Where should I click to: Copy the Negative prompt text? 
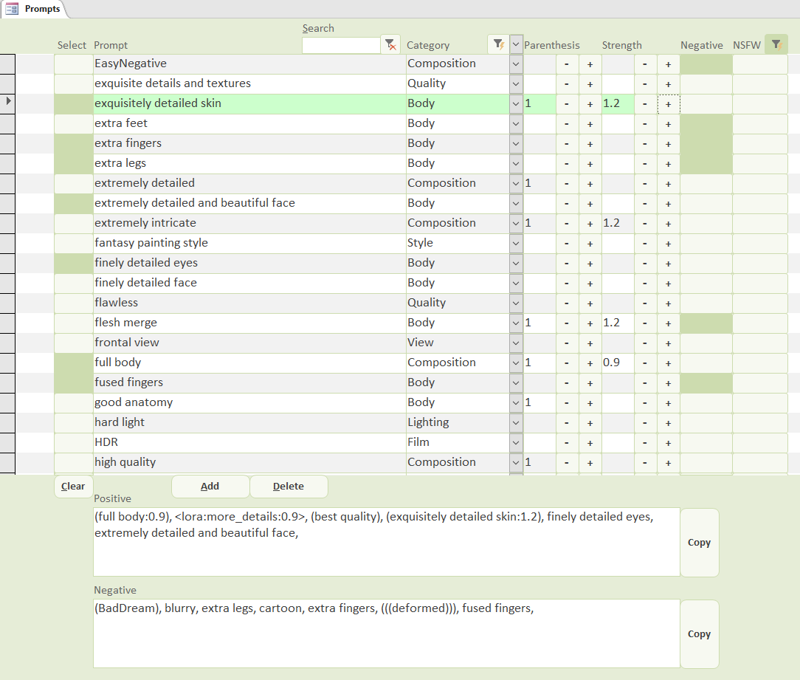point(699,634)
